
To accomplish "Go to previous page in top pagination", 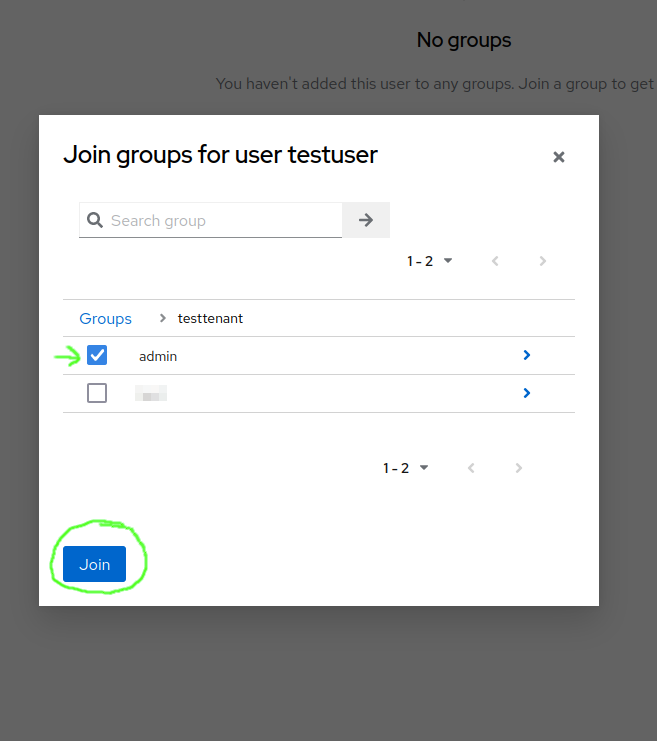I will click(x=495, y=261).
